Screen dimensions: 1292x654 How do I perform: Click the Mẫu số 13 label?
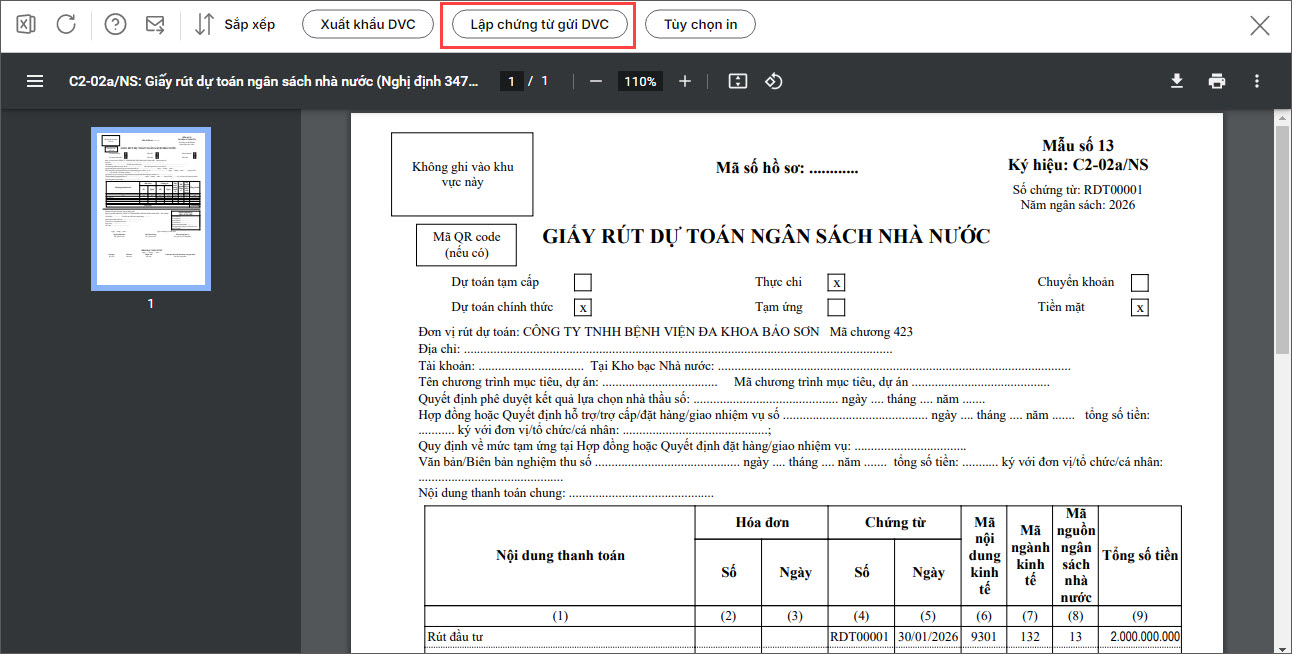(x=1078, y=146)
